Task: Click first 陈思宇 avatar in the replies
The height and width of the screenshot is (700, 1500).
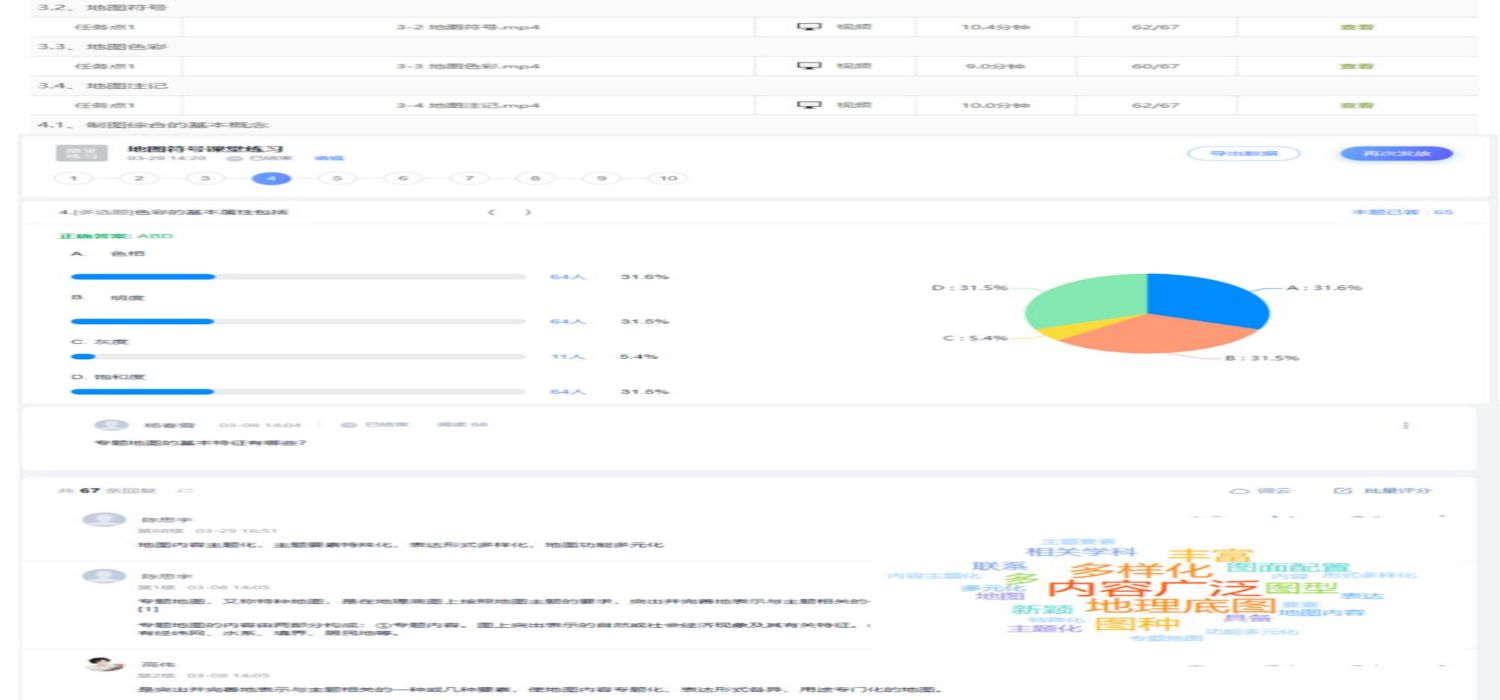Action: pos(104,521)
